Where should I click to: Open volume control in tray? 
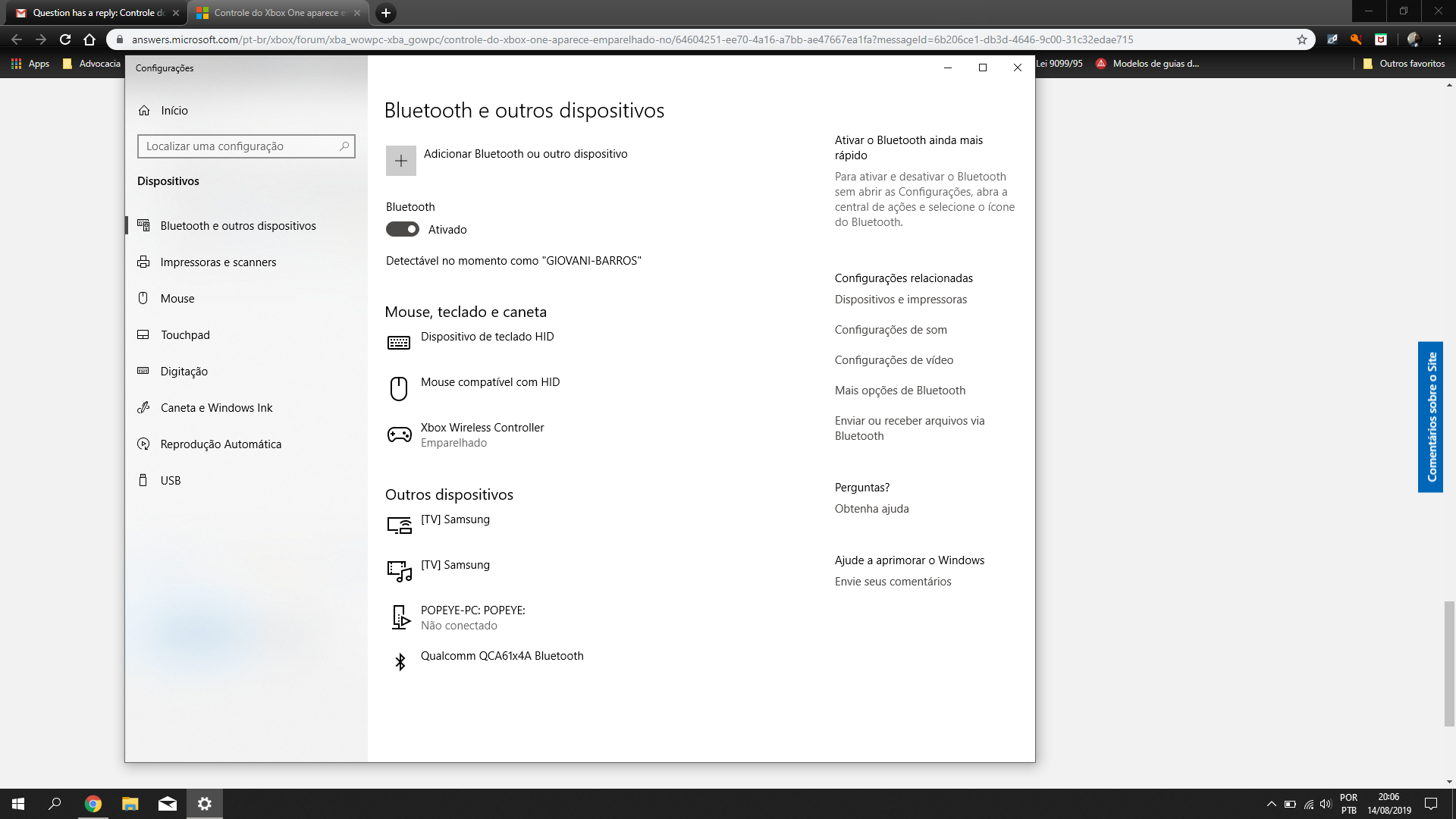coord(1326,804)
